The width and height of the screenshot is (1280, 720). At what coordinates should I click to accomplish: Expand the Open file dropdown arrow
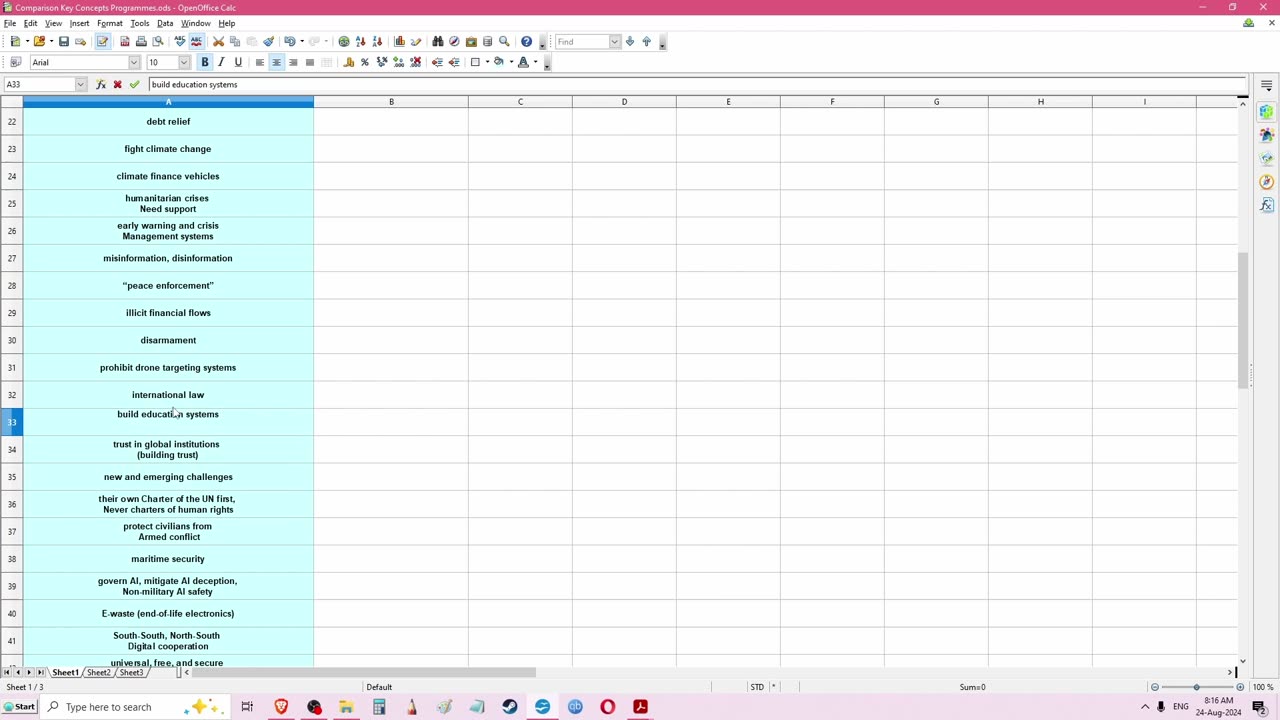point(51,42)
